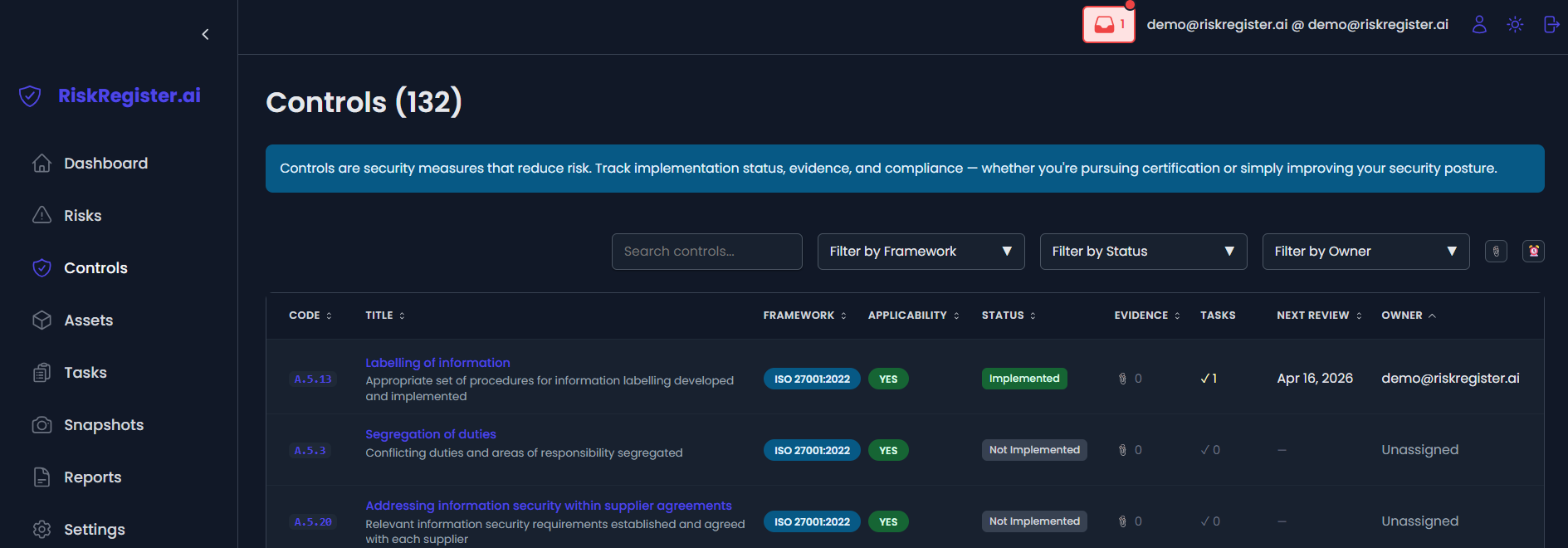Open the inbox notifications icon
This screenshot has height=548, width=1568.
coord(1108,25)
